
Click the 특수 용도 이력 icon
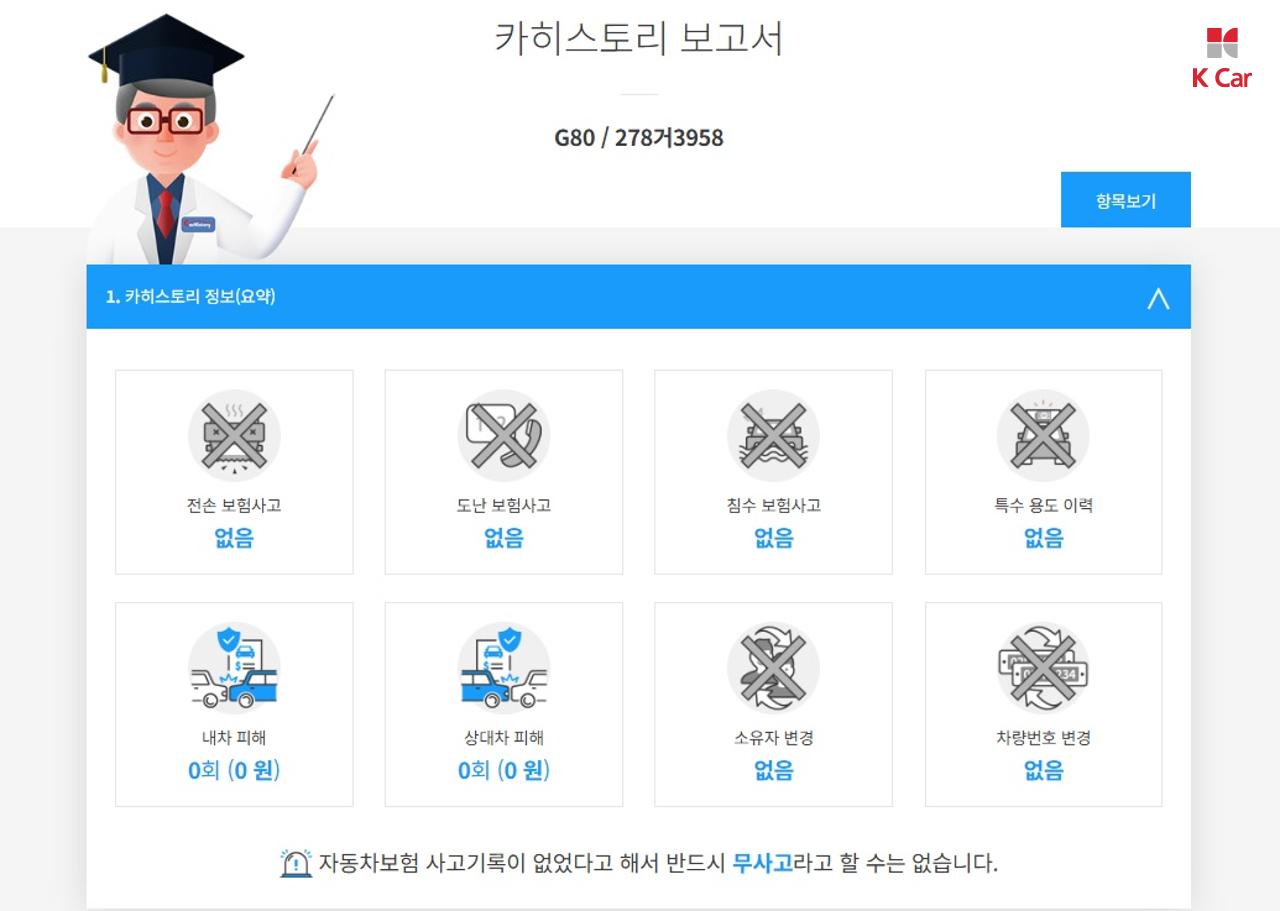pyautogui.click(x=1043, y=436)
